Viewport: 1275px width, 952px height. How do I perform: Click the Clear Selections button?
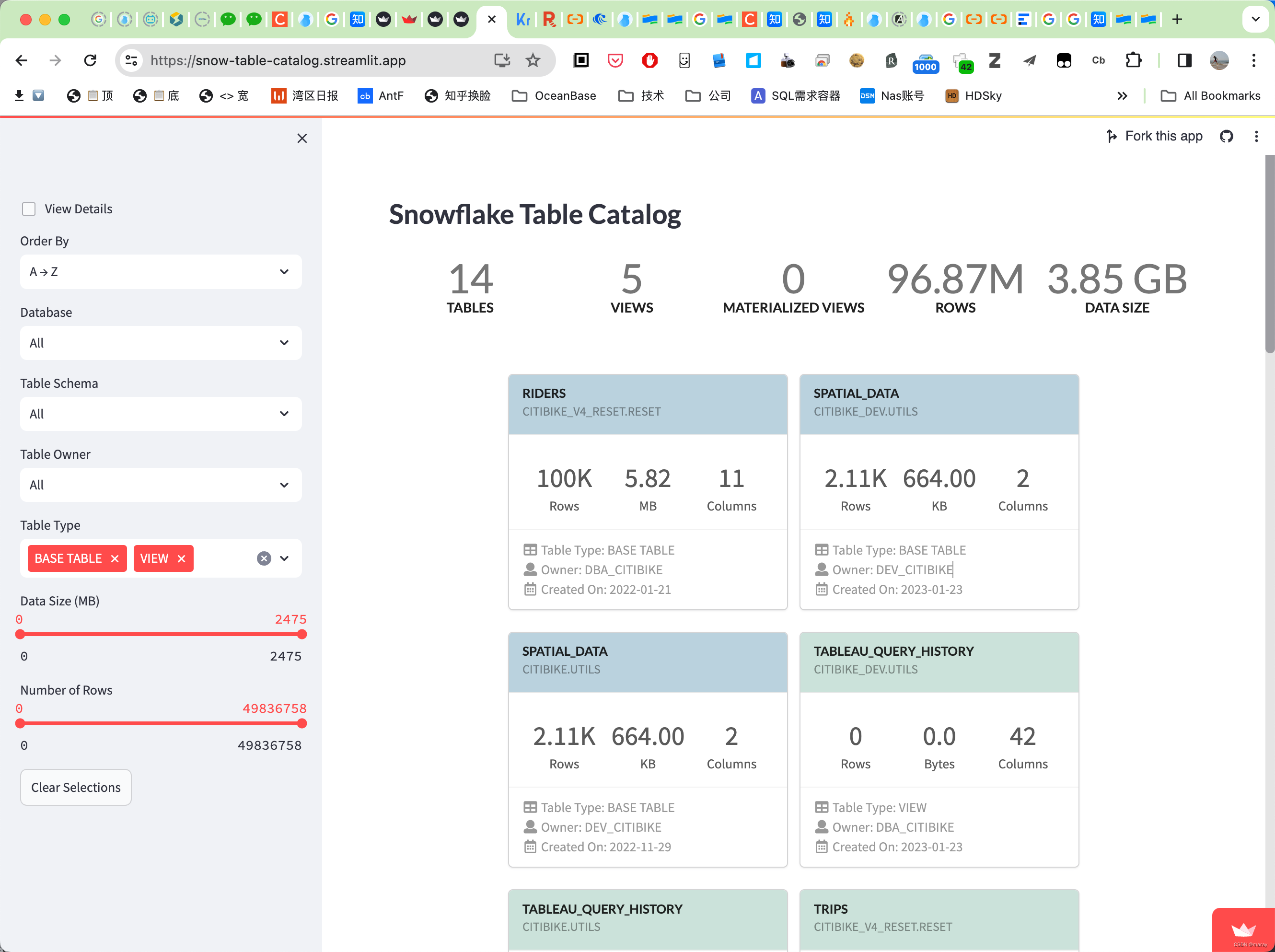(75, 787)
